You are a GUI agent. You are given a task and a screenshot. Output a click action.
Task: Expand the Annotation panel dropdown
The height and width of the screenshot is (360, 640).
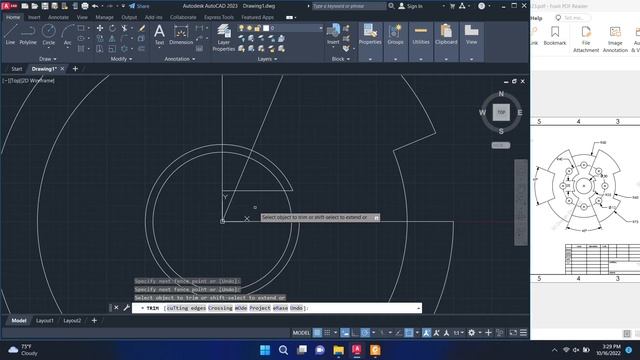180,59
